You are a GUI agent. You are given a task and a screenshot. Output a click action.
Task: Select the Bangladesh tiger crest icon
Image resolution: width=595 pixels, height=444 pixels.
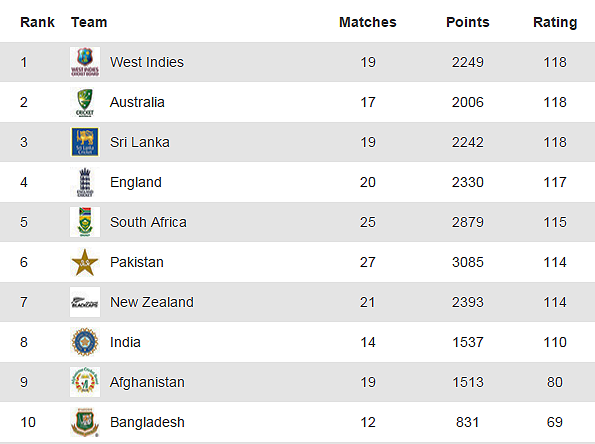tap(85, 422)
